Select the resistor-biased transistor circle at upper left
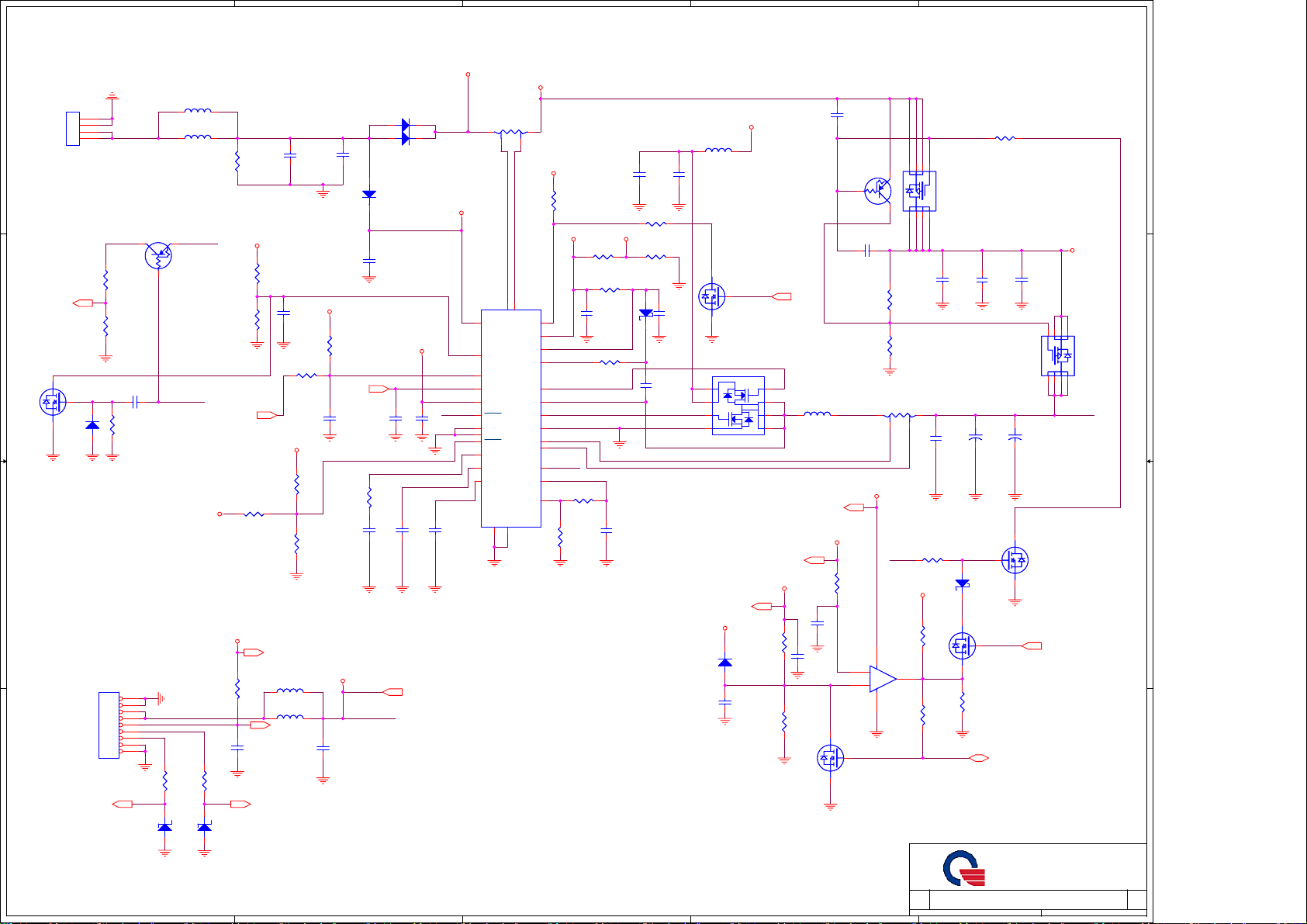Image resolution: width=1307 pixels, height=924 pixels. (158, 255)
